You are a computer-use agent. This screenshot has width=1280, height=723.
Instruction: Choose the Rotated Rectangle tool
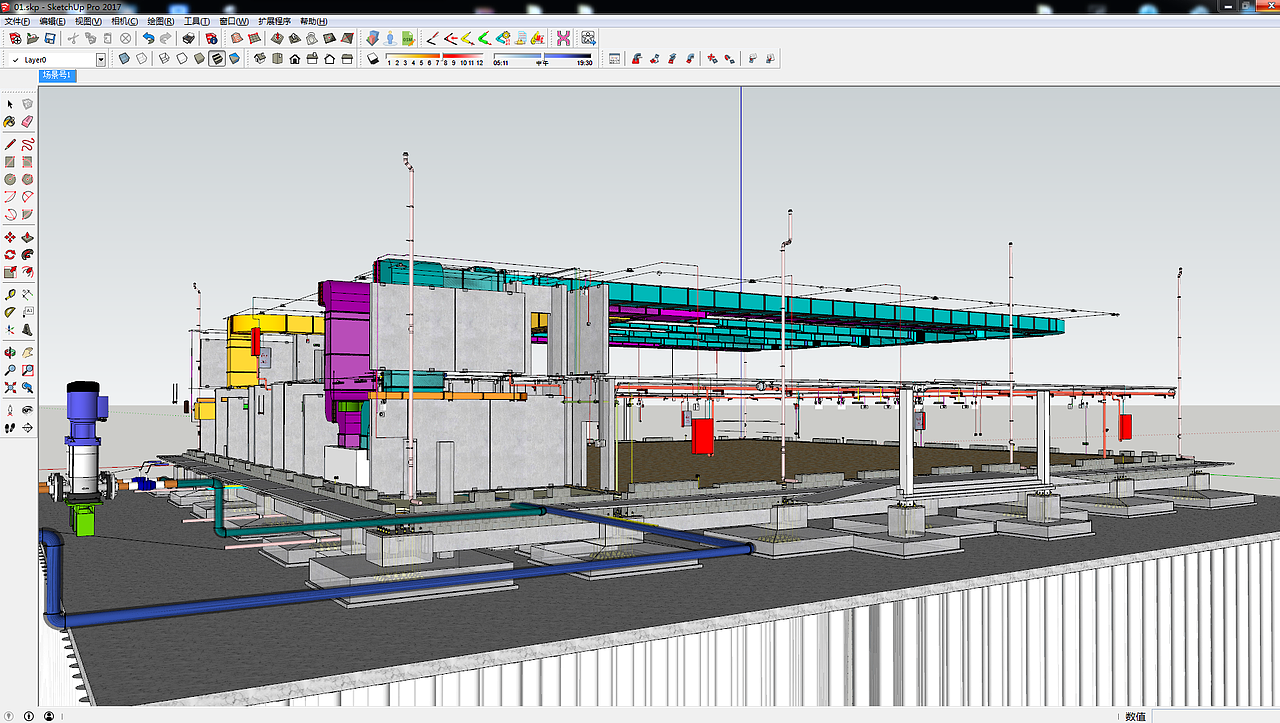pyautogui.click(x=28, y=162)
